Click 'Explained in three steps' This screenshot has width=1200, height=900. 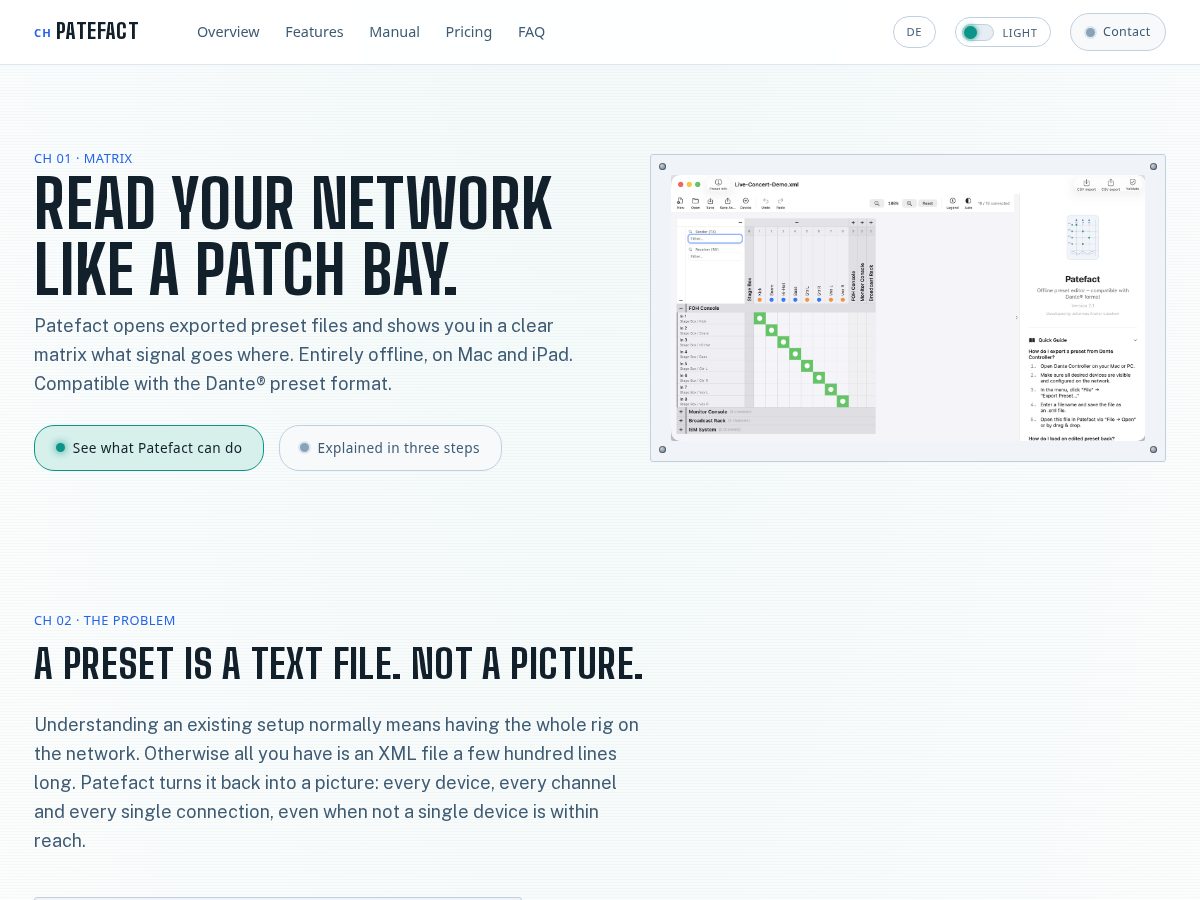click(390, 448)
